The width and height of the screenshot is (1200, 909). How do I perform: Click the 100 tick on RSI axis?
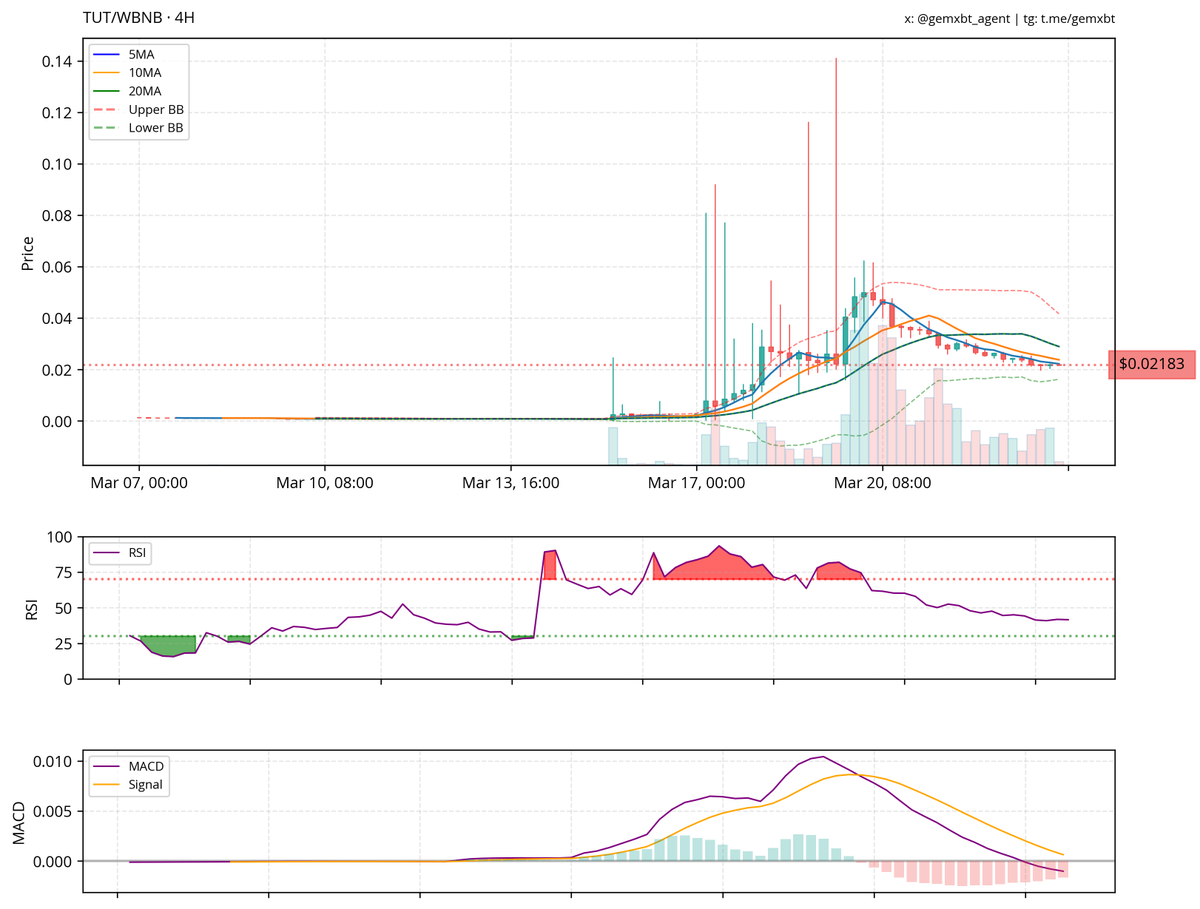coord(60,538)
